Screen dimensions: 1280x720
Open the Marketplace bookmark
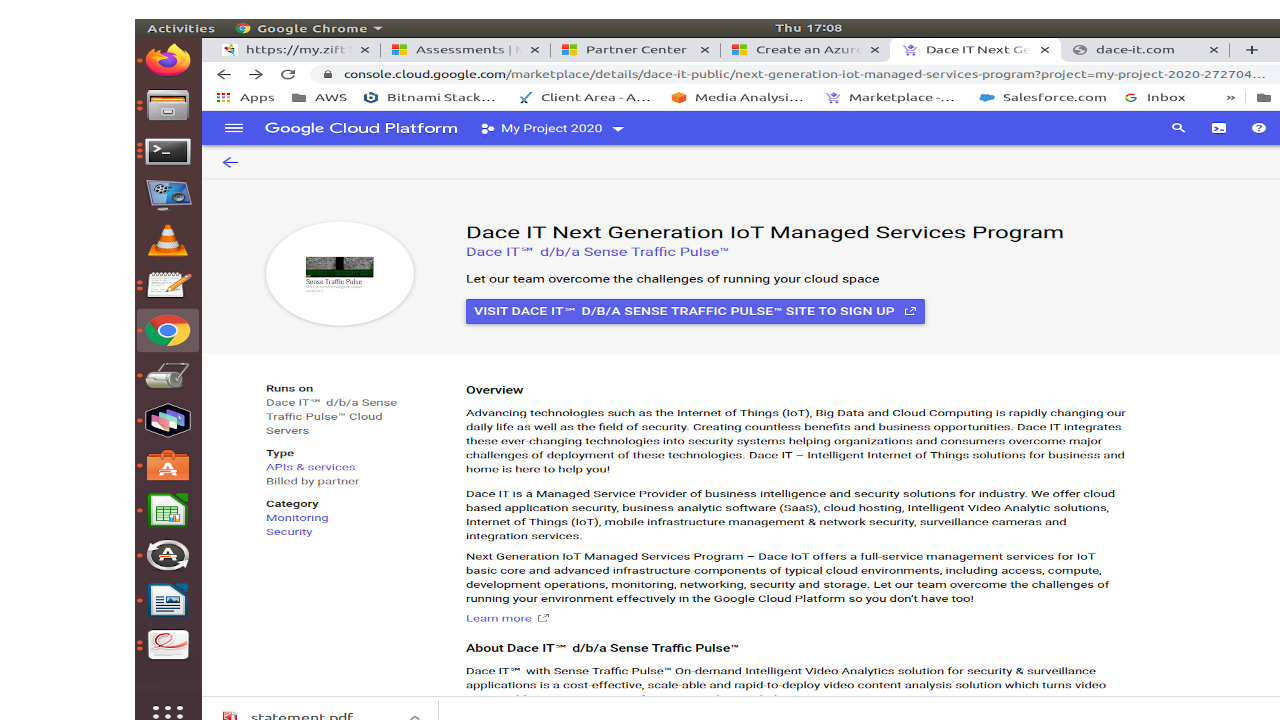click(892, 97)
